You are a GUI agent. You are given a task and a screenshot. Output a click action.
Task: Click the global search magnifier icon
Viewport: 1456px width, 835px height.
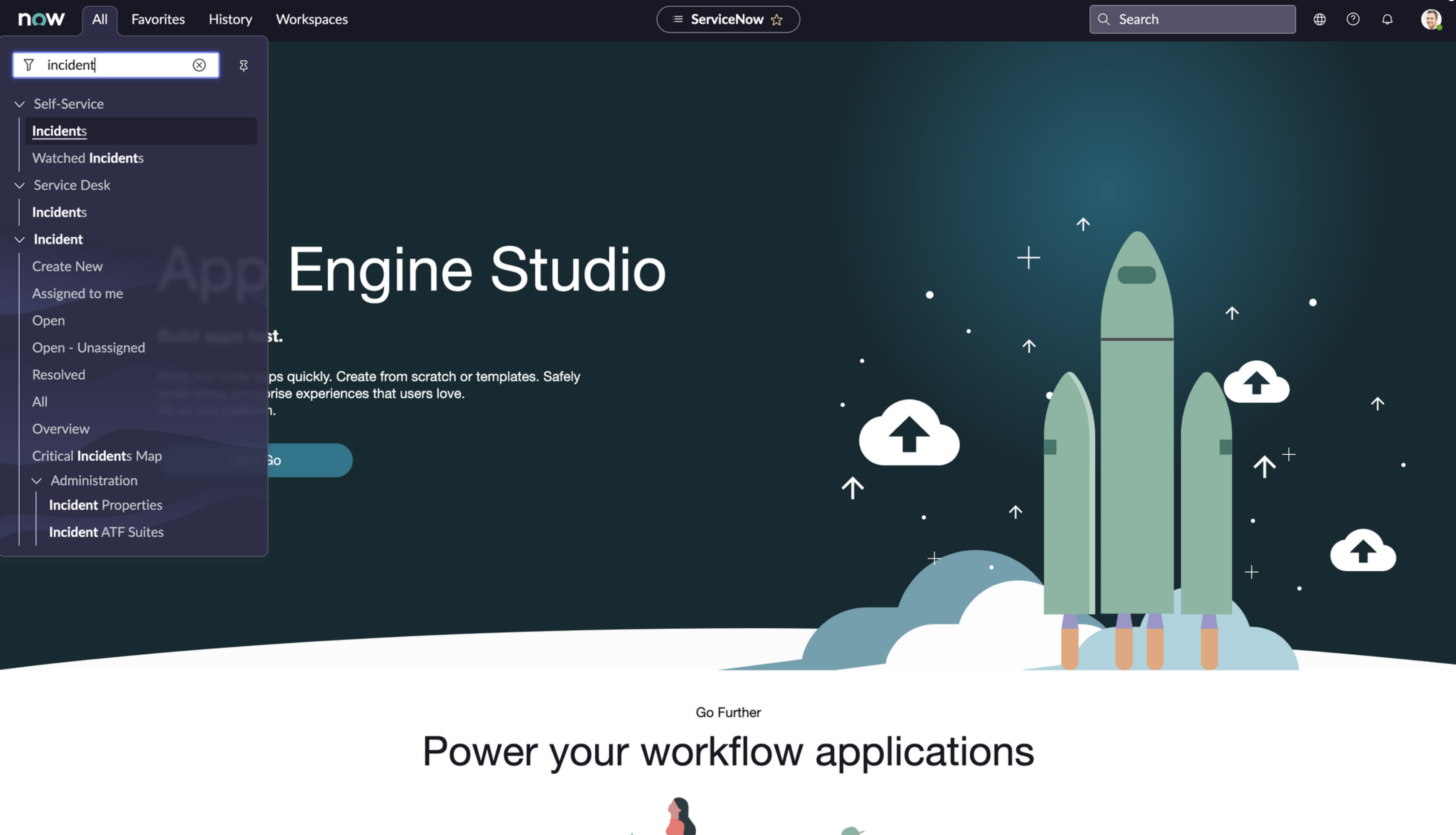click(1104, 19)
